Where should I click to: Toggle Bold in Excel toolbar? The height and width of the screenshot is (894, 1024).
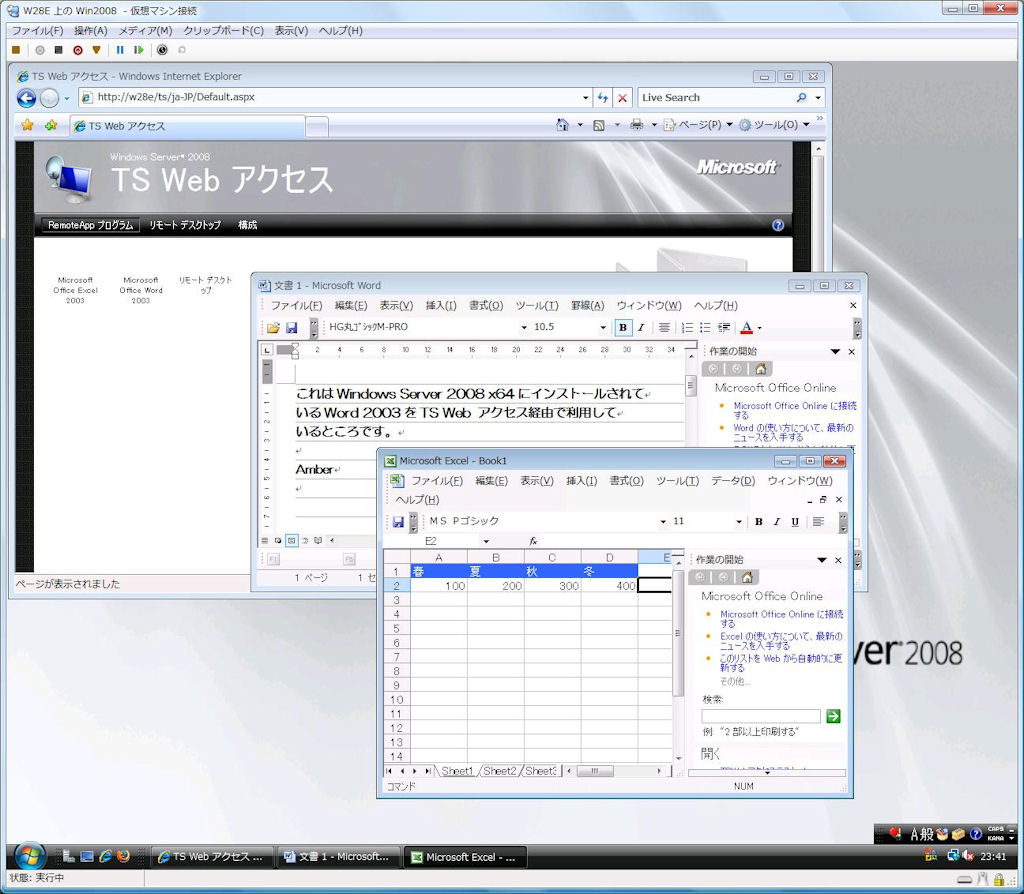[x=759, y=522]
